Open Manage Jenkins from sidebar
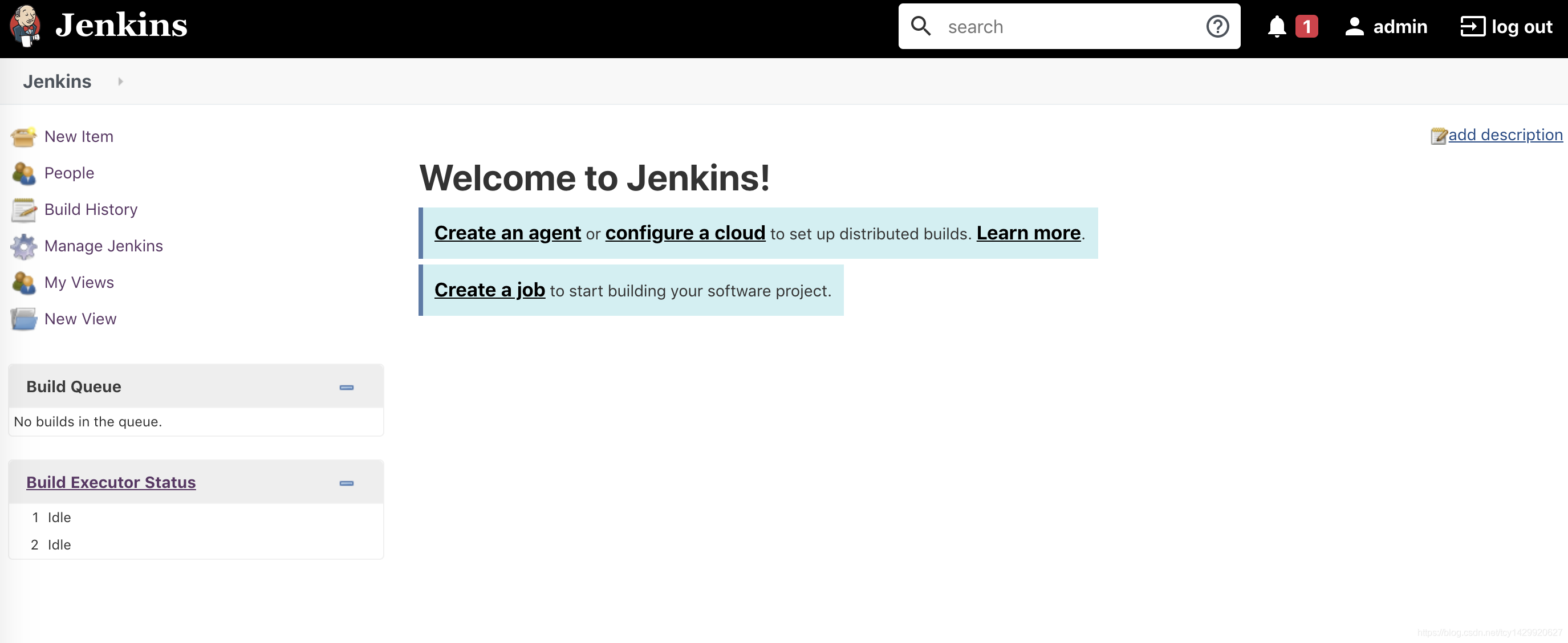Screen dimensions: 1568x643 pyautogui.click(x=103, y=246)
